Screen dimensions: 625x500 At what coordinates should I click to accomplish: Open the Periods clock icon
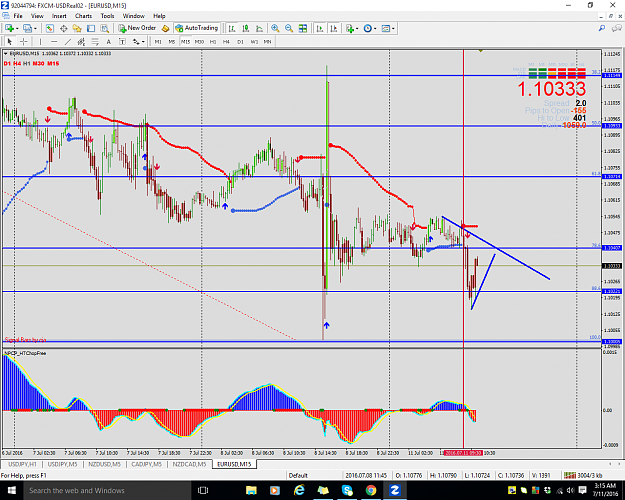point(368,28)
